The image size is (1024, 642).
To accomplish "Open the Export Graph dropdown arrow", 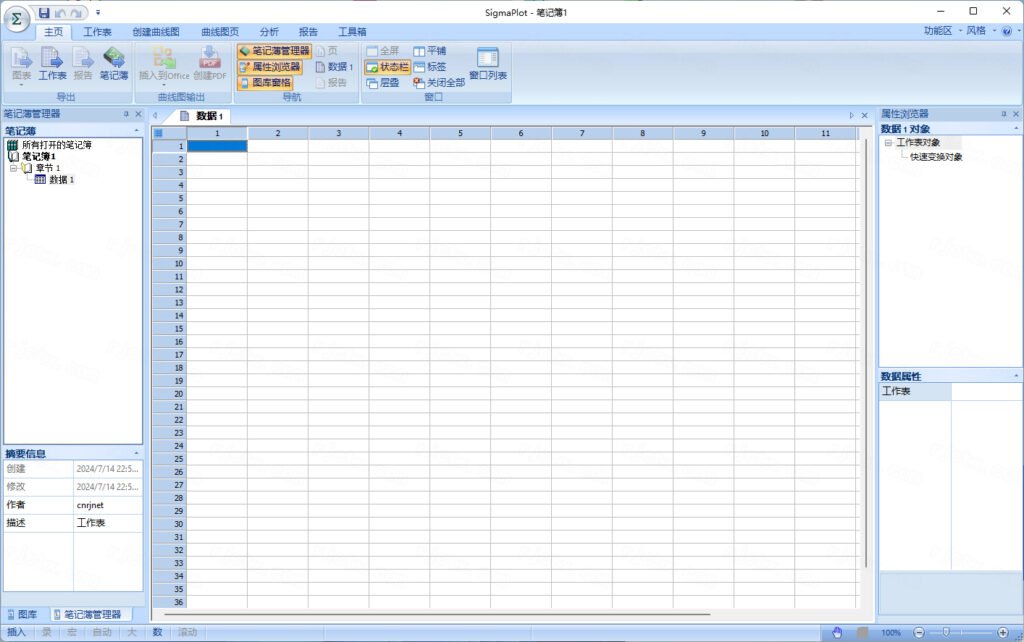I will (21, 85).
